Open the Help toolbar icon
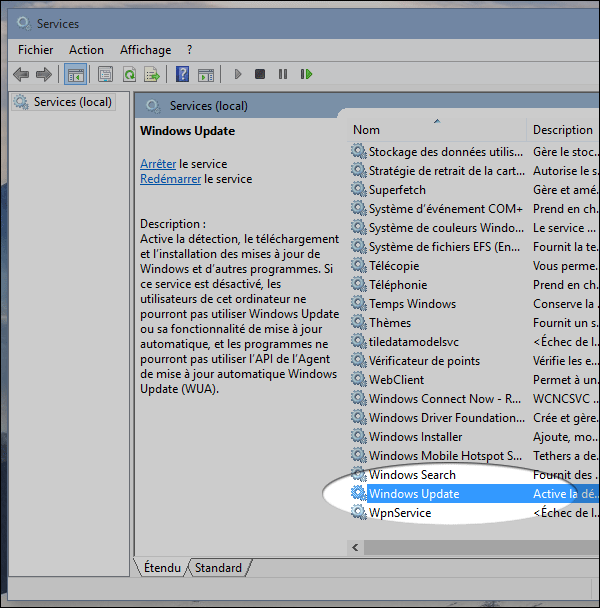 [182, 74]
